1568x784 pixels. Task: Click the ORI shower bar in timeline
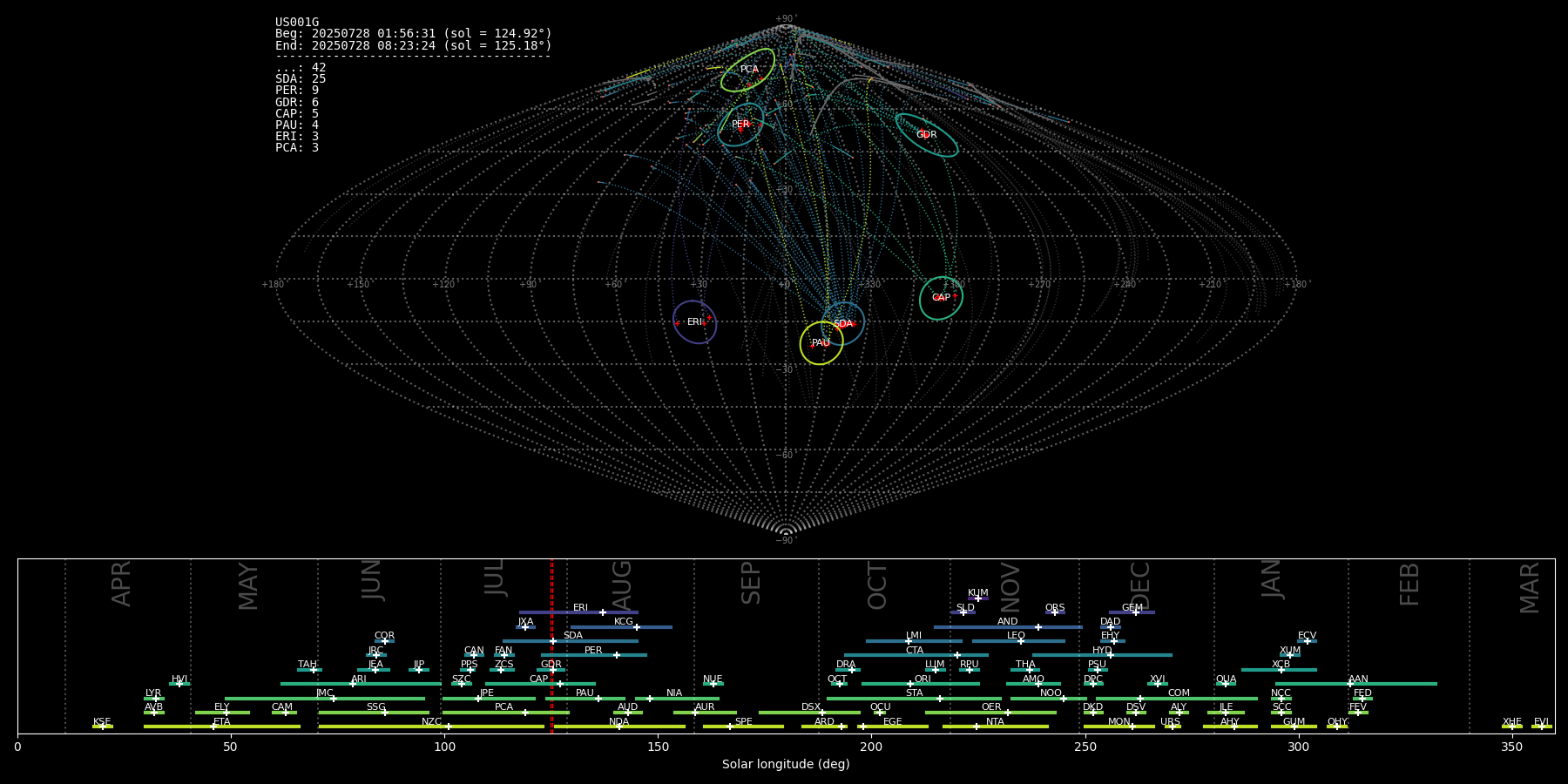tap(921, 684)
